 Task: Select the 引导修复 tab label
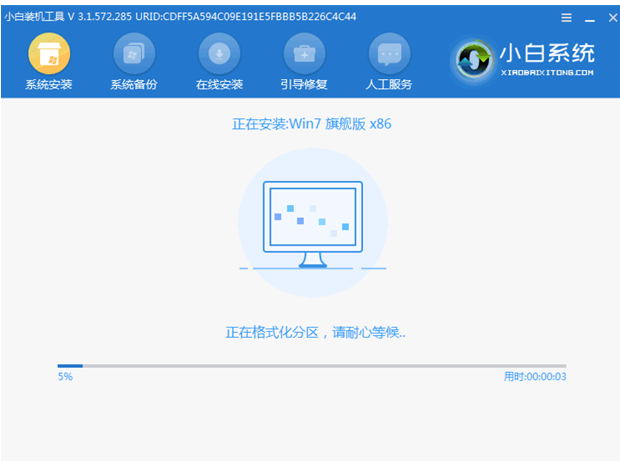(x=304, y=84)
